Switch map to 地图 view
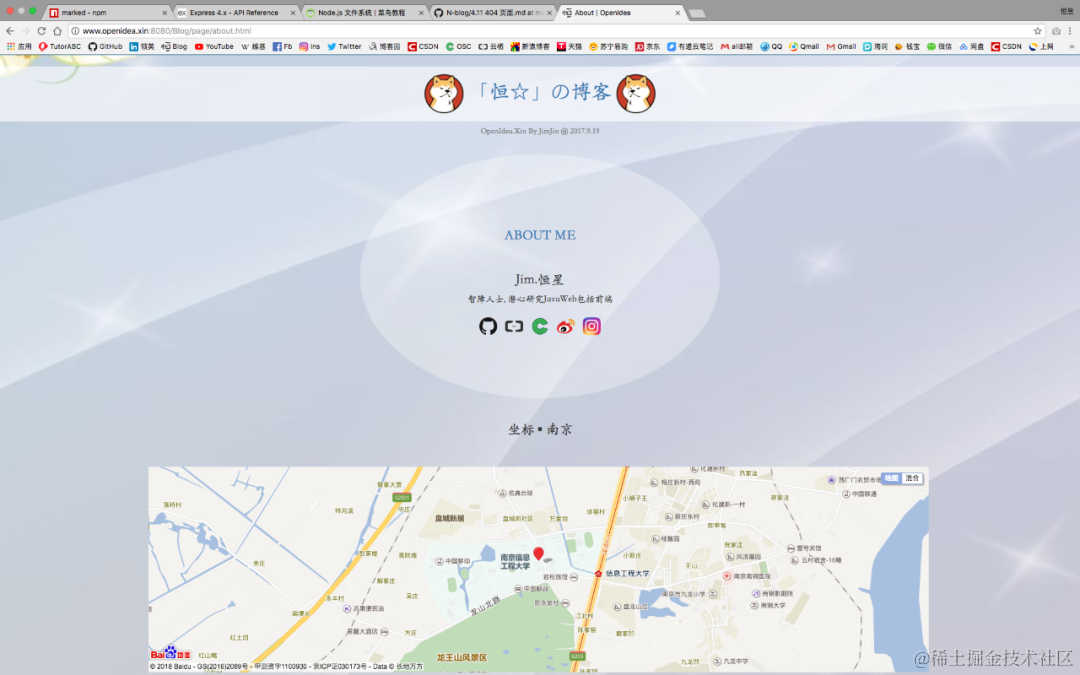Viewport: 1080px width, 675px height. pos(891,478)
